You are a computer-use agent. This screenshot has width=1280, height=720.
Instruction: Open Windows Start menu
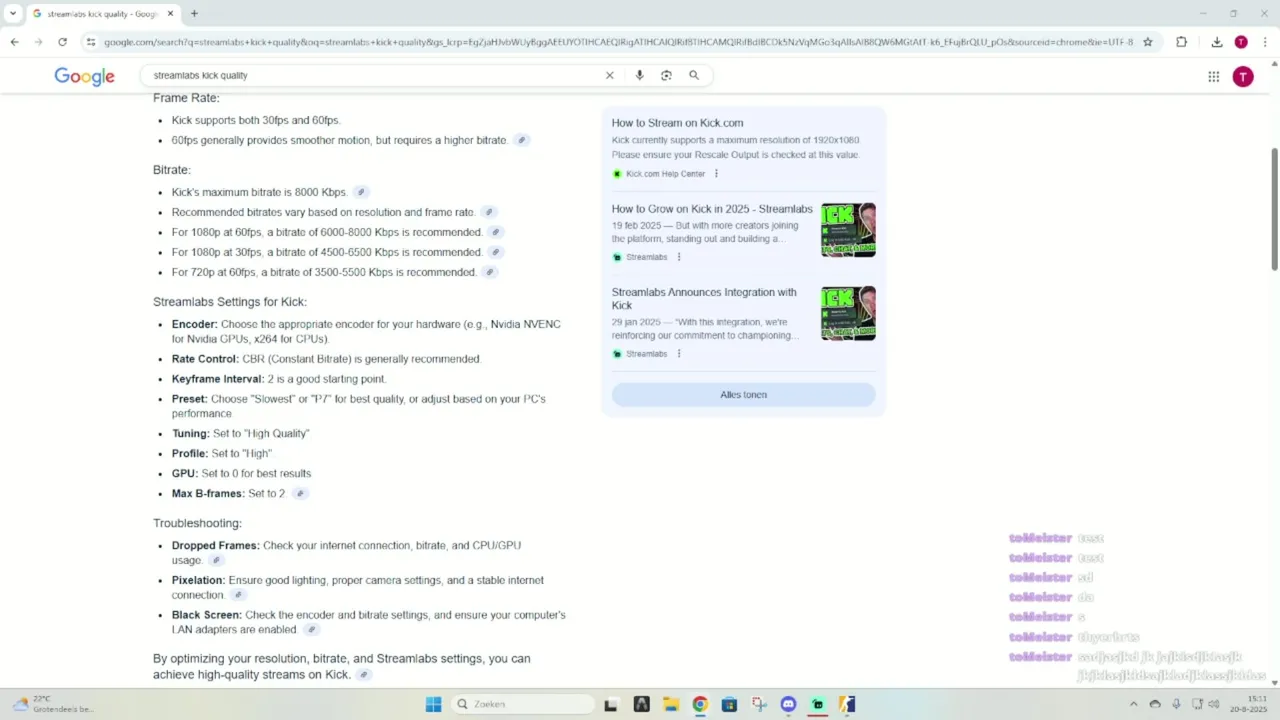[434, 704]
